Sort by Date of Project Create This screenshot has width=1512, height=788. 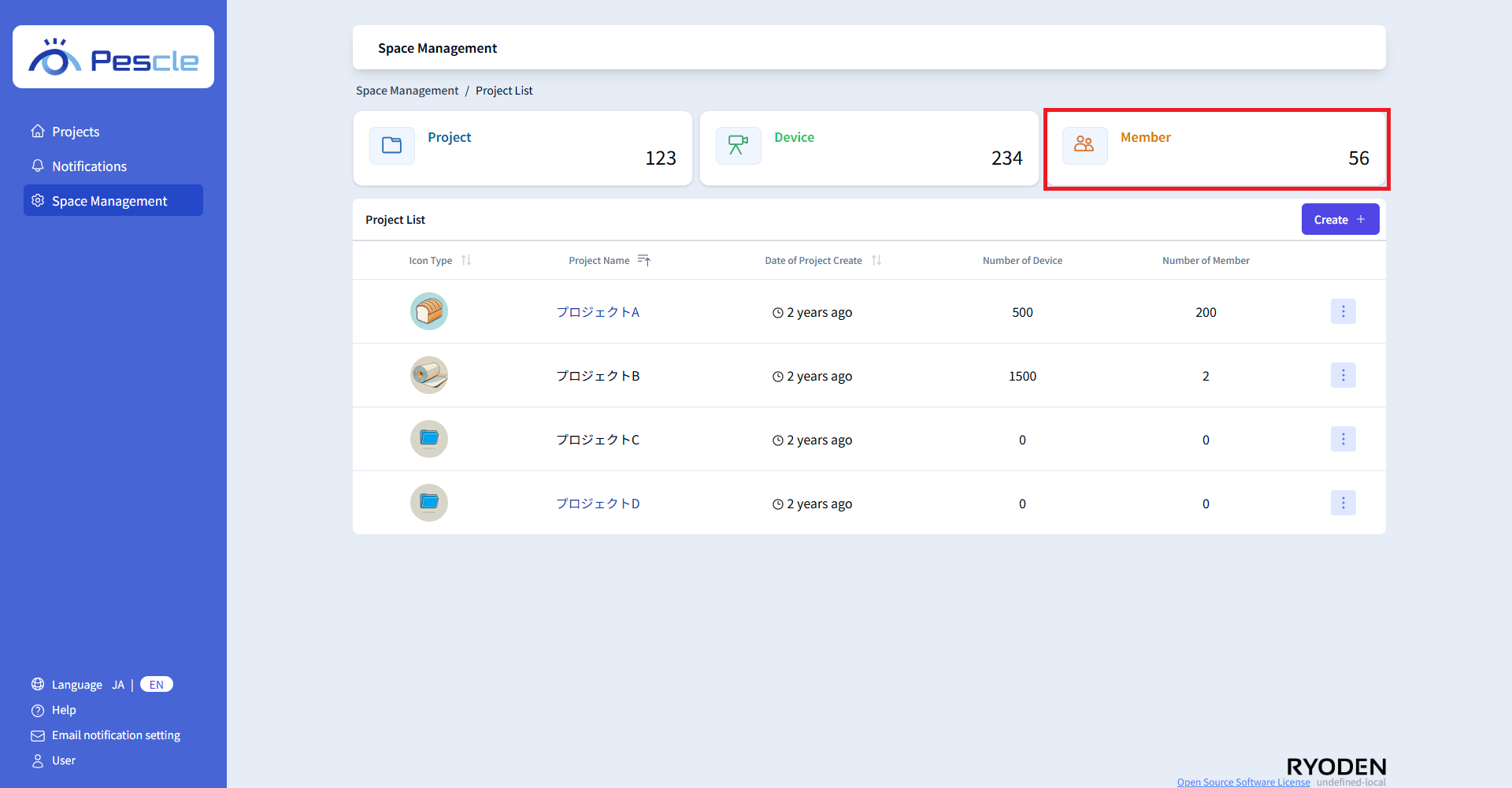tap(876, 261)
